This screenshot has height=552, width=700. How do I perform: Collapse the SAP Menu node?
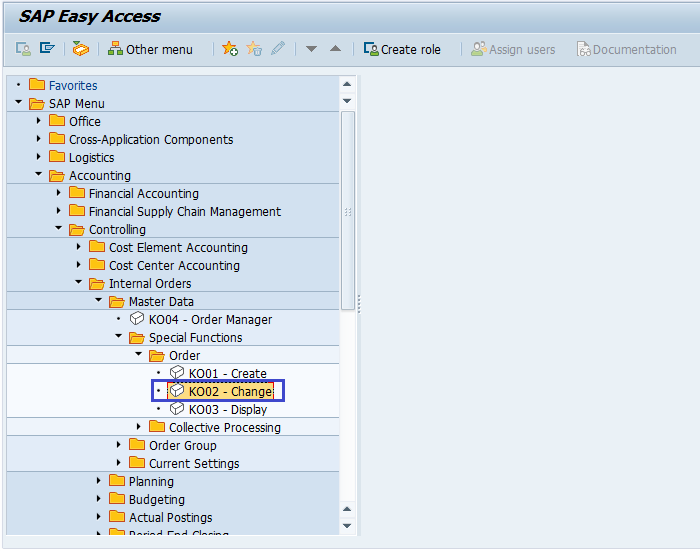click(18, 102)
